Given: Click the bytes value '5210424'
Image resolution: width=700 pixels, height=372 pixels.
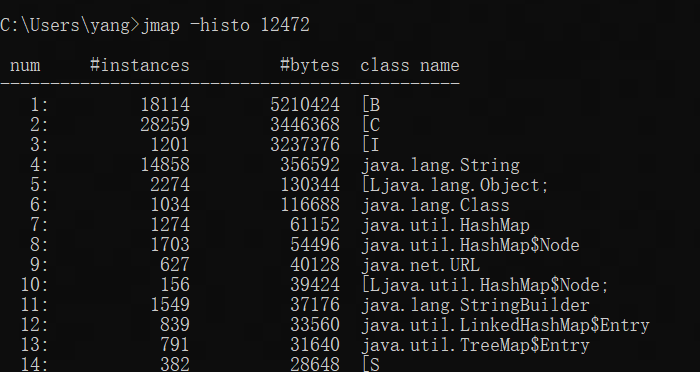Looking at the screenshot, I should pos(305,105).
